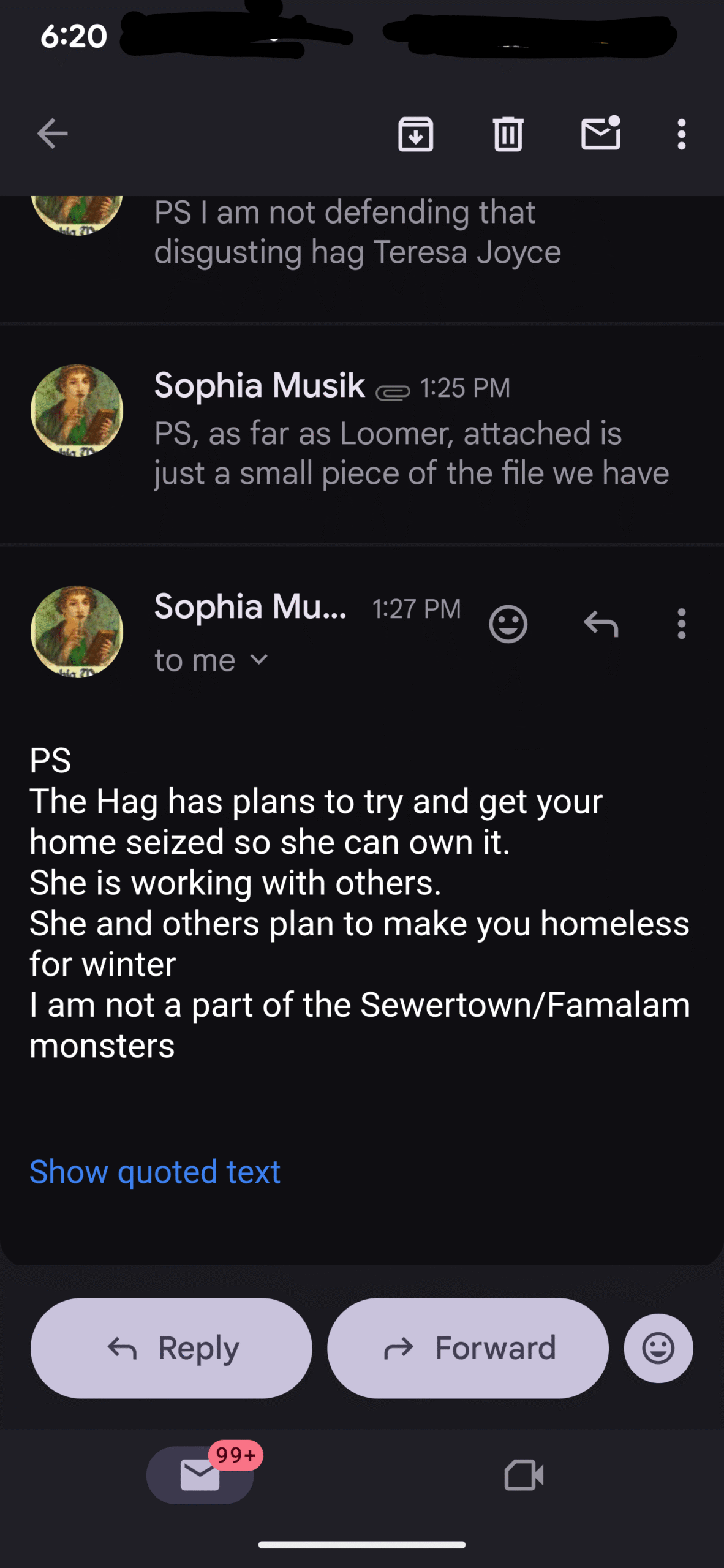Add emoji reaction to 1:27 PM message
724x1568 pixels.
508,624
